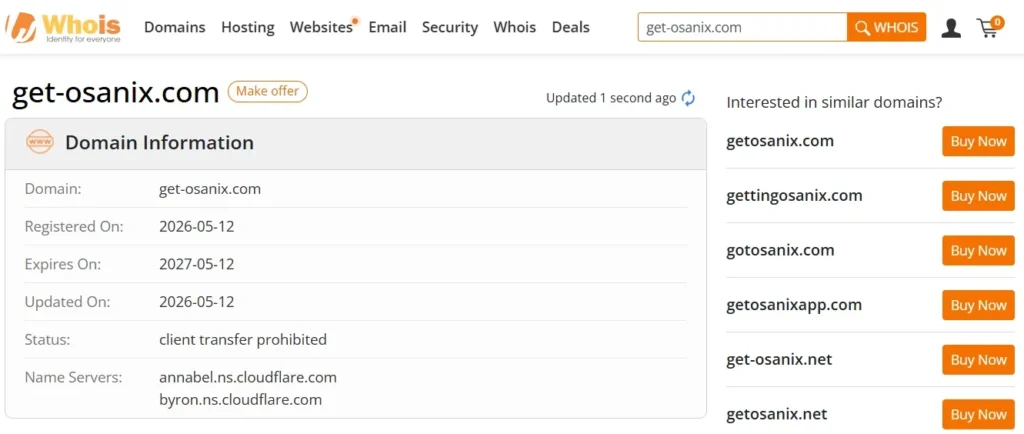Select the Registered On date 2026-05-12
Image resolution: width=1024 pixels, height=434 pixels.
point(197,226)
